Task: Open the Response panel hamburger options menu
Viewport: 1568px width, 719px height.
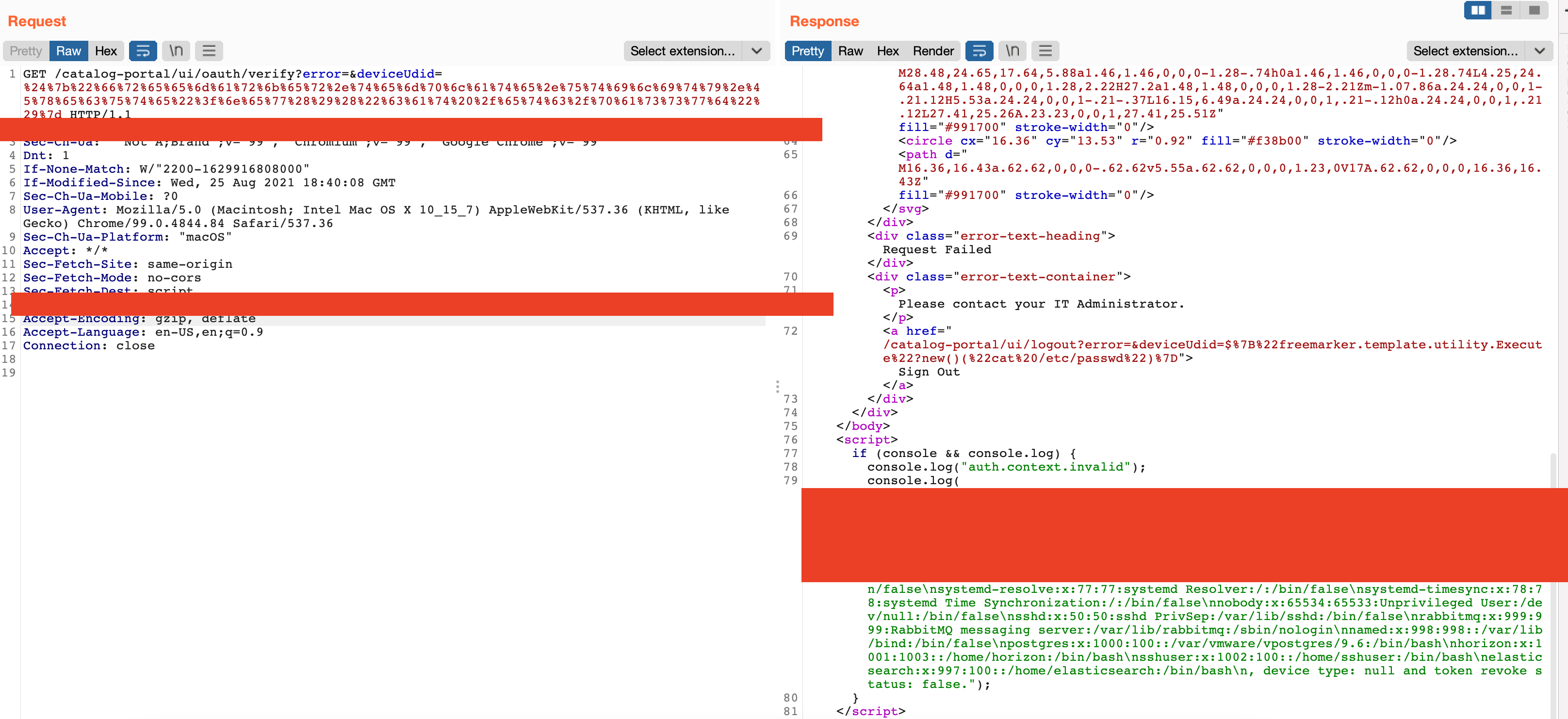Action: 1045,51
